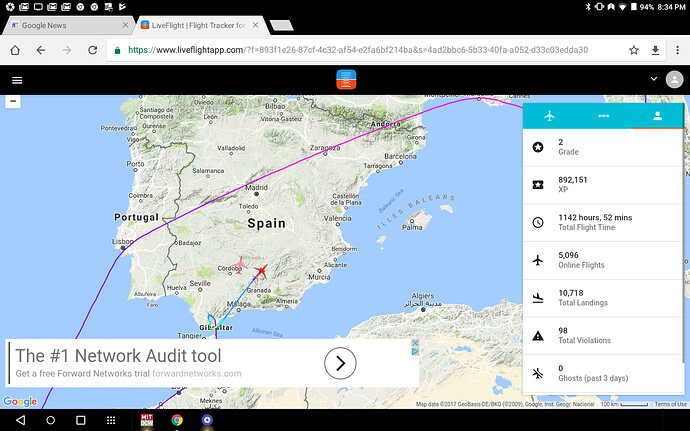690x431 pixels.
Task: Click the XP ticket icon
Action: 538,185
